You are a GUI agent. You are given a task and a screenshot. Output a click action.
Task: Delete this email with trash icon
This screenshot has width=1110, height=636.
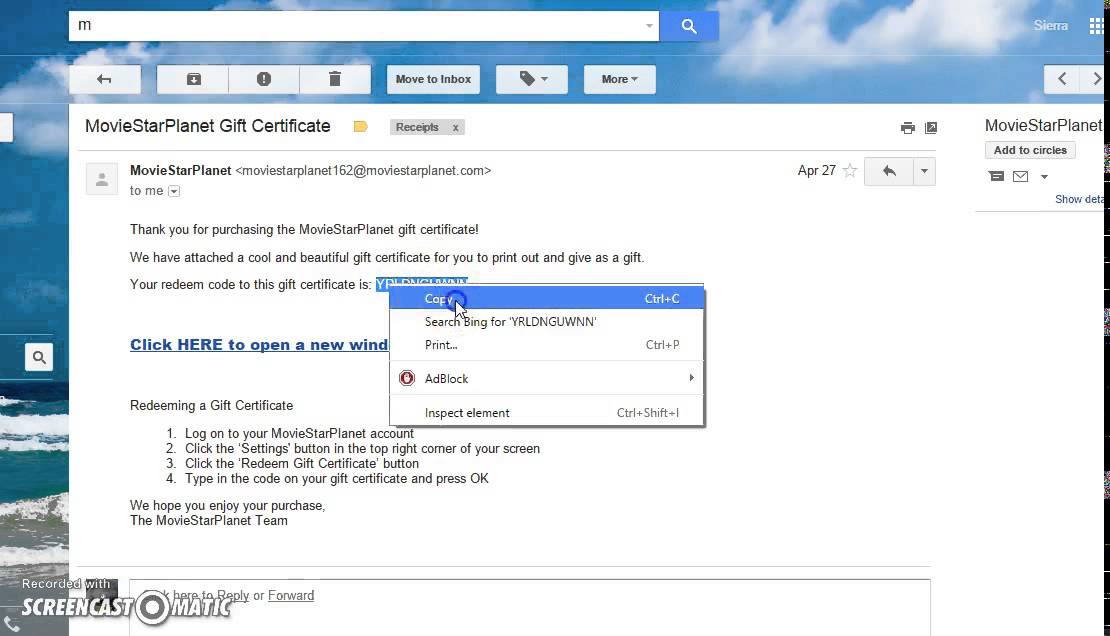[x=335, y=79]
